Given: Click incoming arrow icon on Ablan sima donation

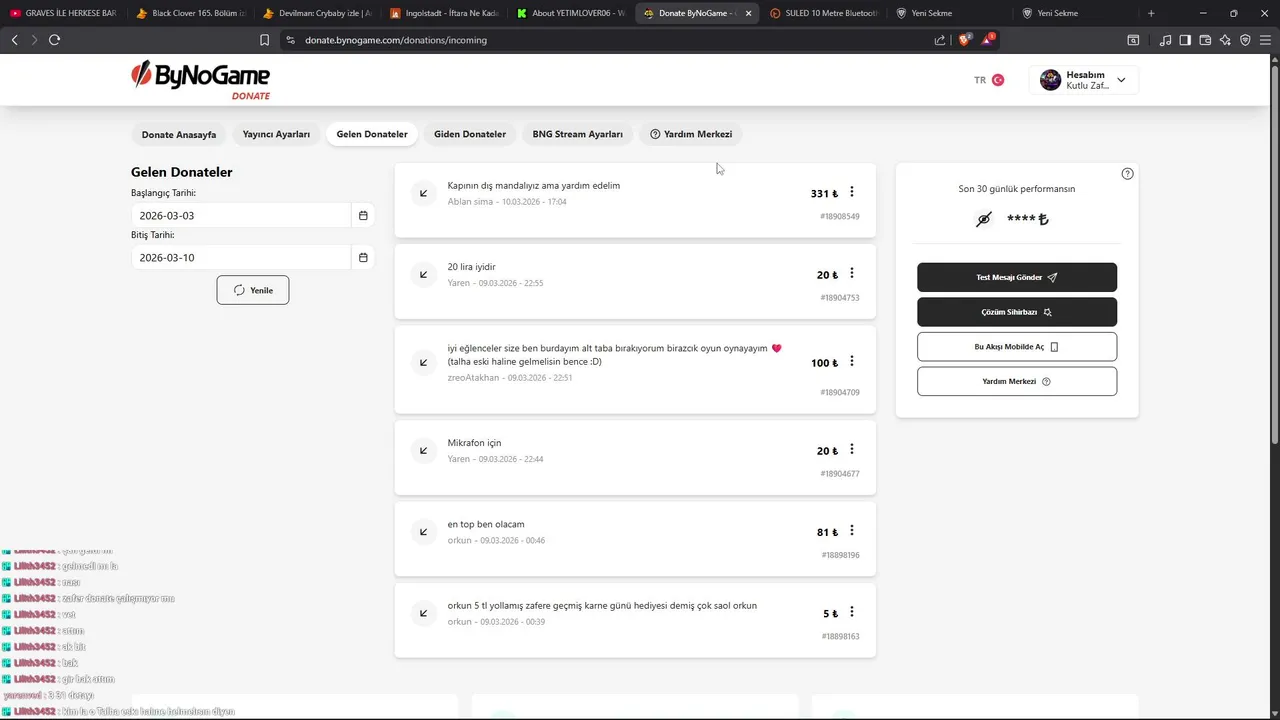Looking at the screenshot, I should tap(424, 193).
